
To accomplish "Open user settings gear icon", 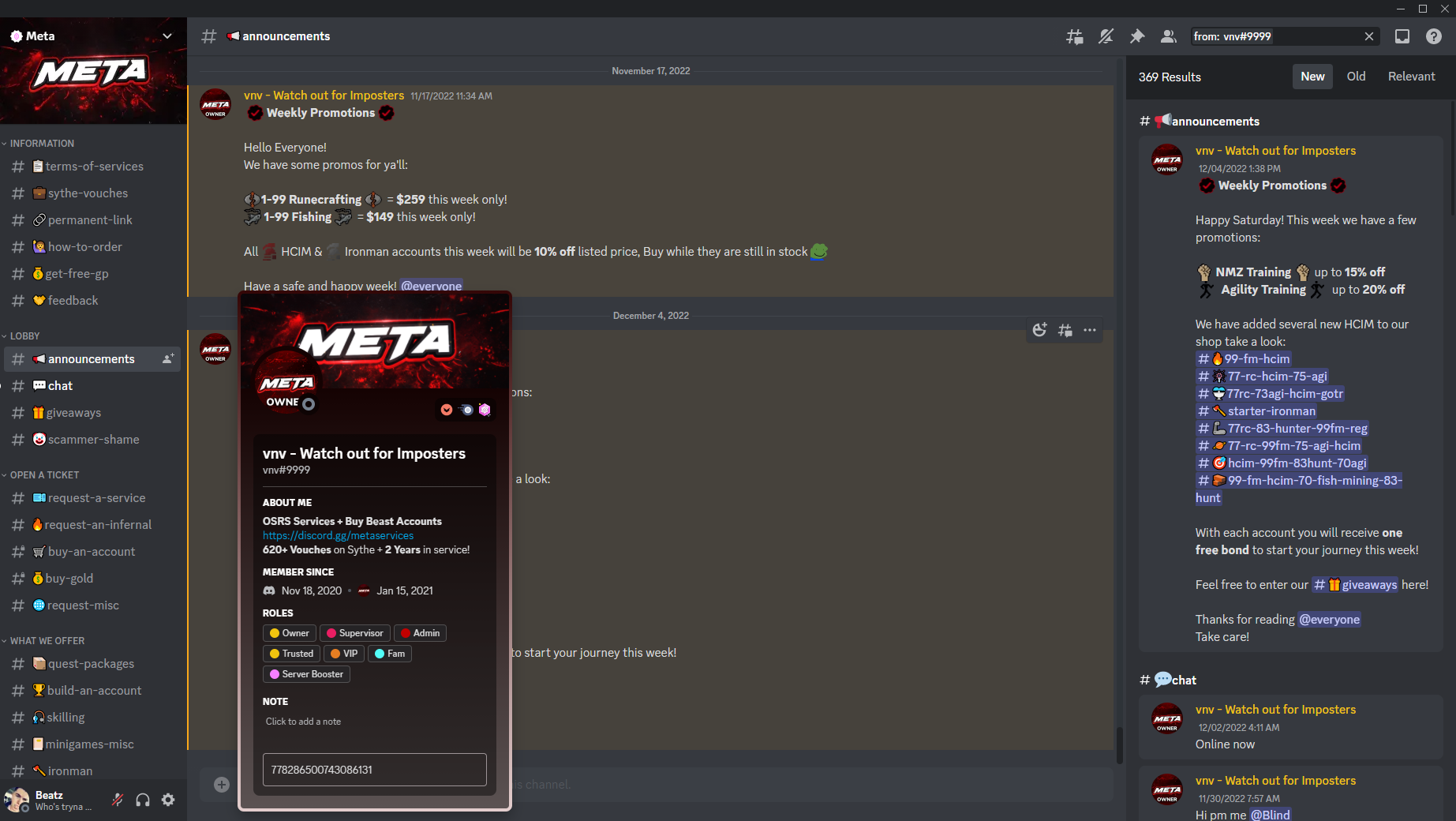I will pos(168,800).
